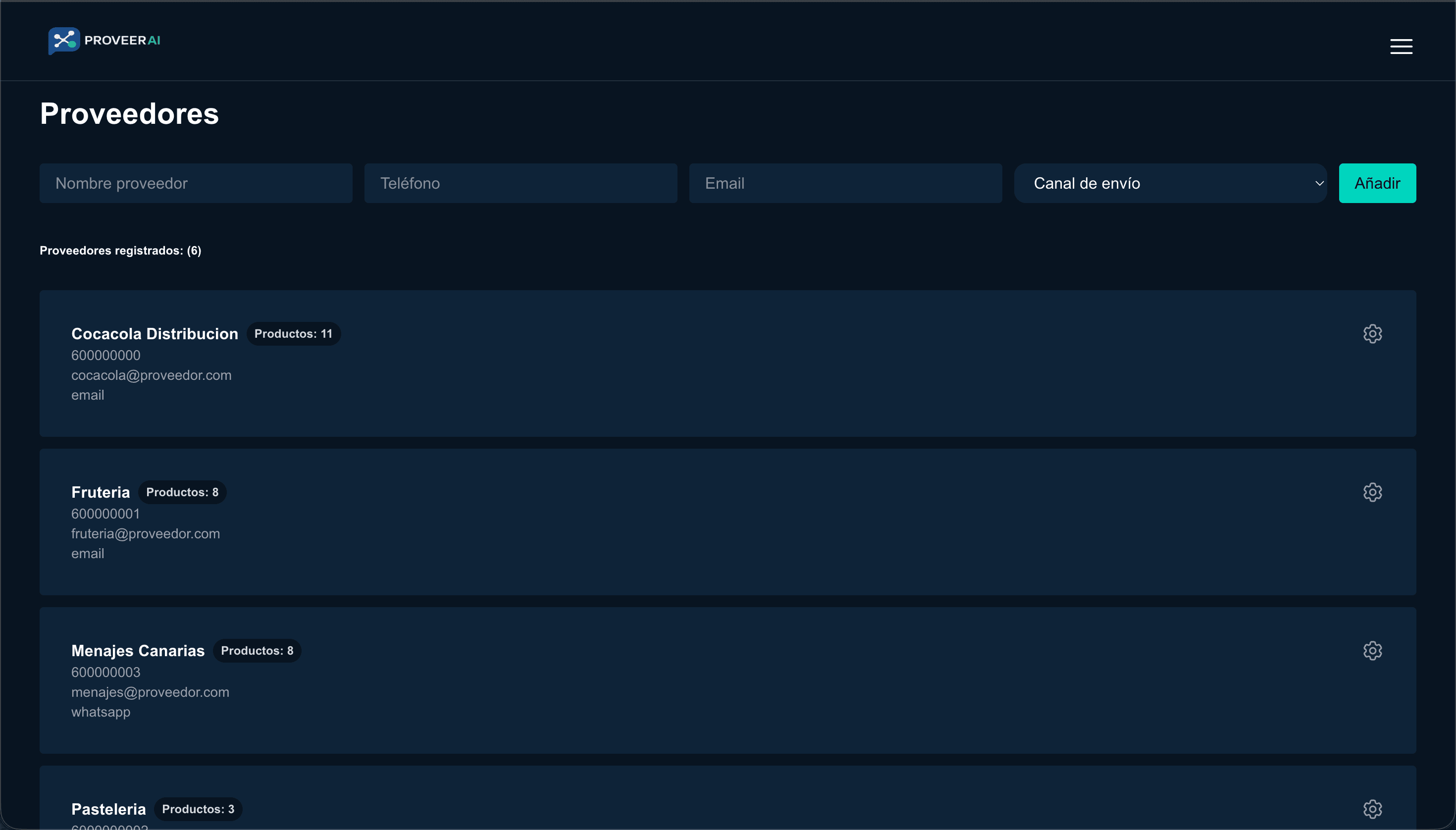Click menajes@proveedor.com email
Screen dimensions: 1456x830
(x=150, y=692)
